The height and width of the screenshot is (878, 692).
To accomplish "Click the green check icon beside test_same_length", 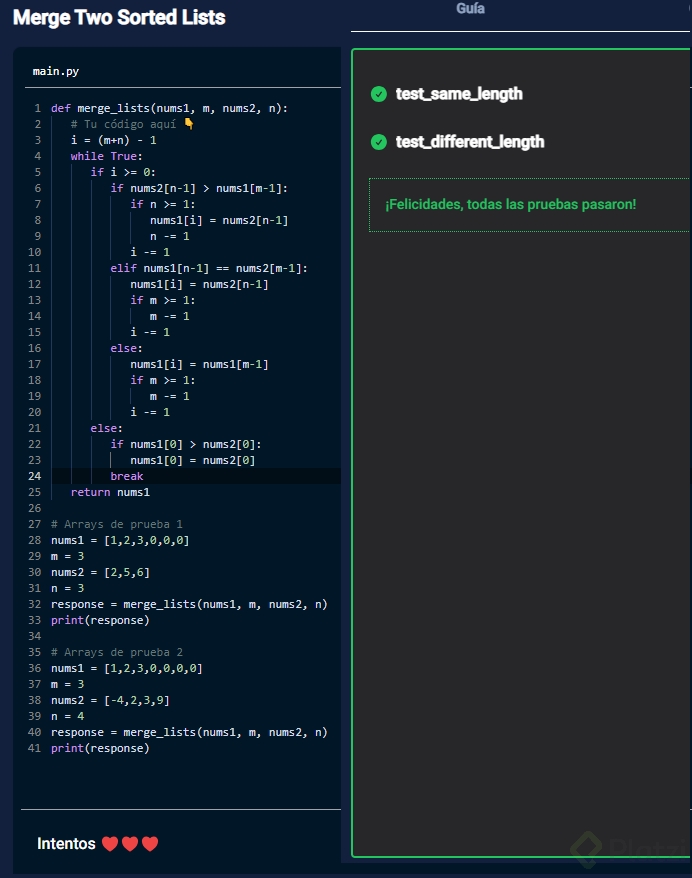I will tap(379, 94).
